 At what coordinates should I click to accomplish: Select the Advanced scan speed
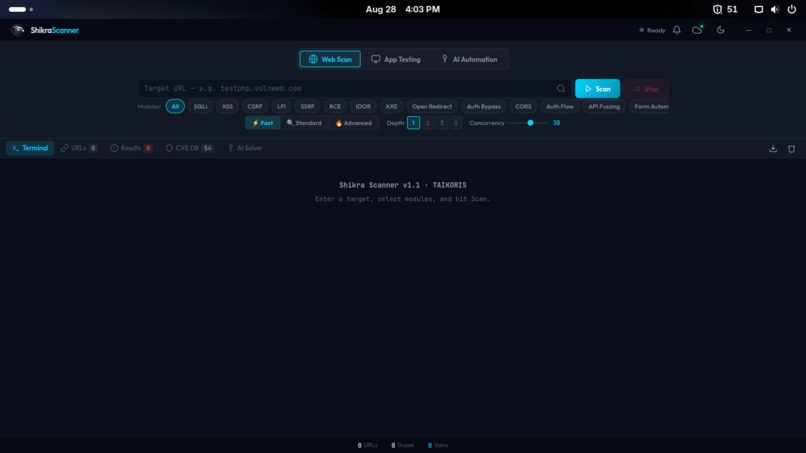[x=353, y=123]
